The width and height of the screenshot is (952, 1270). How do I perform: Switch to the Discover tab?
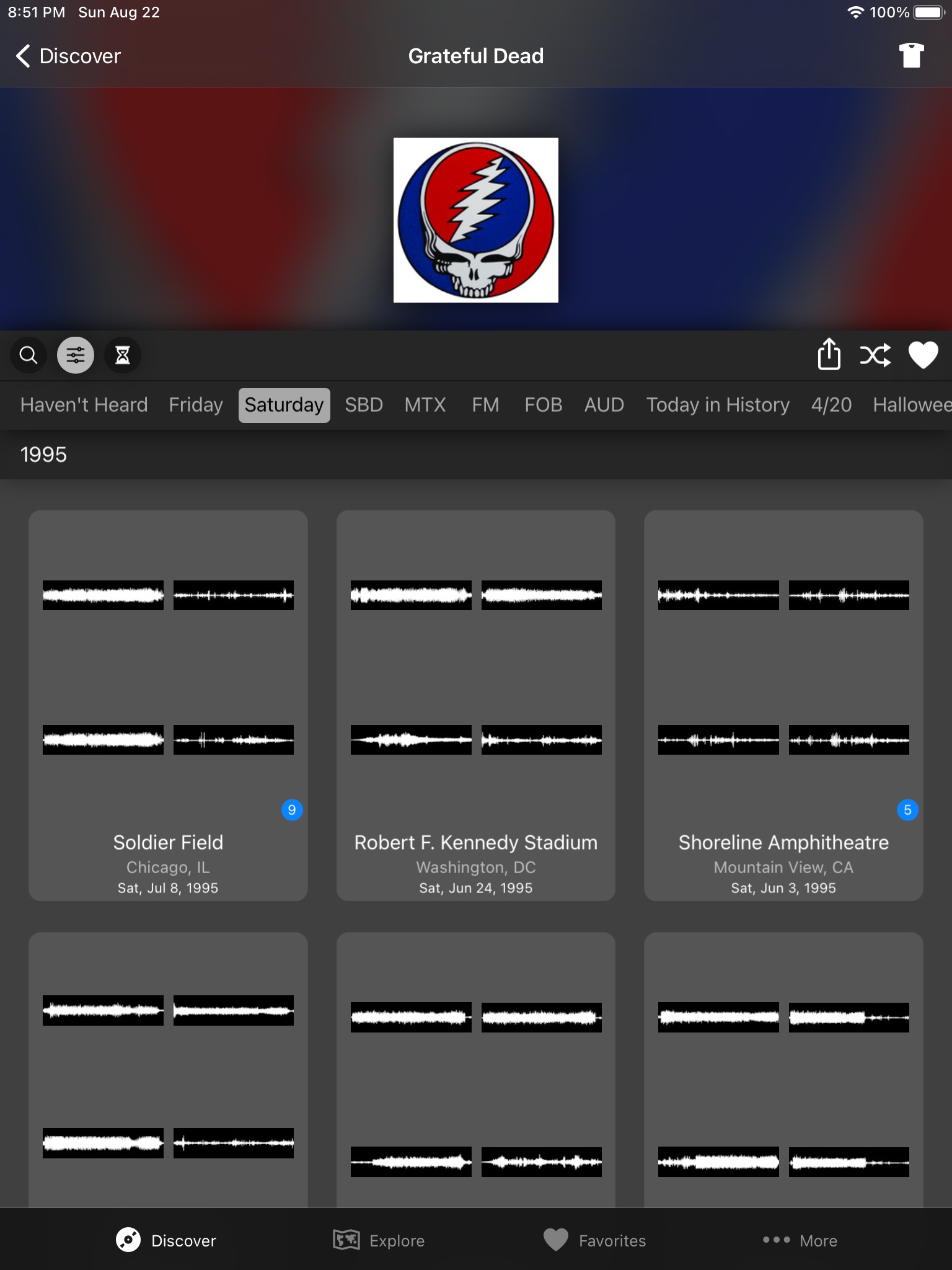166,1240
